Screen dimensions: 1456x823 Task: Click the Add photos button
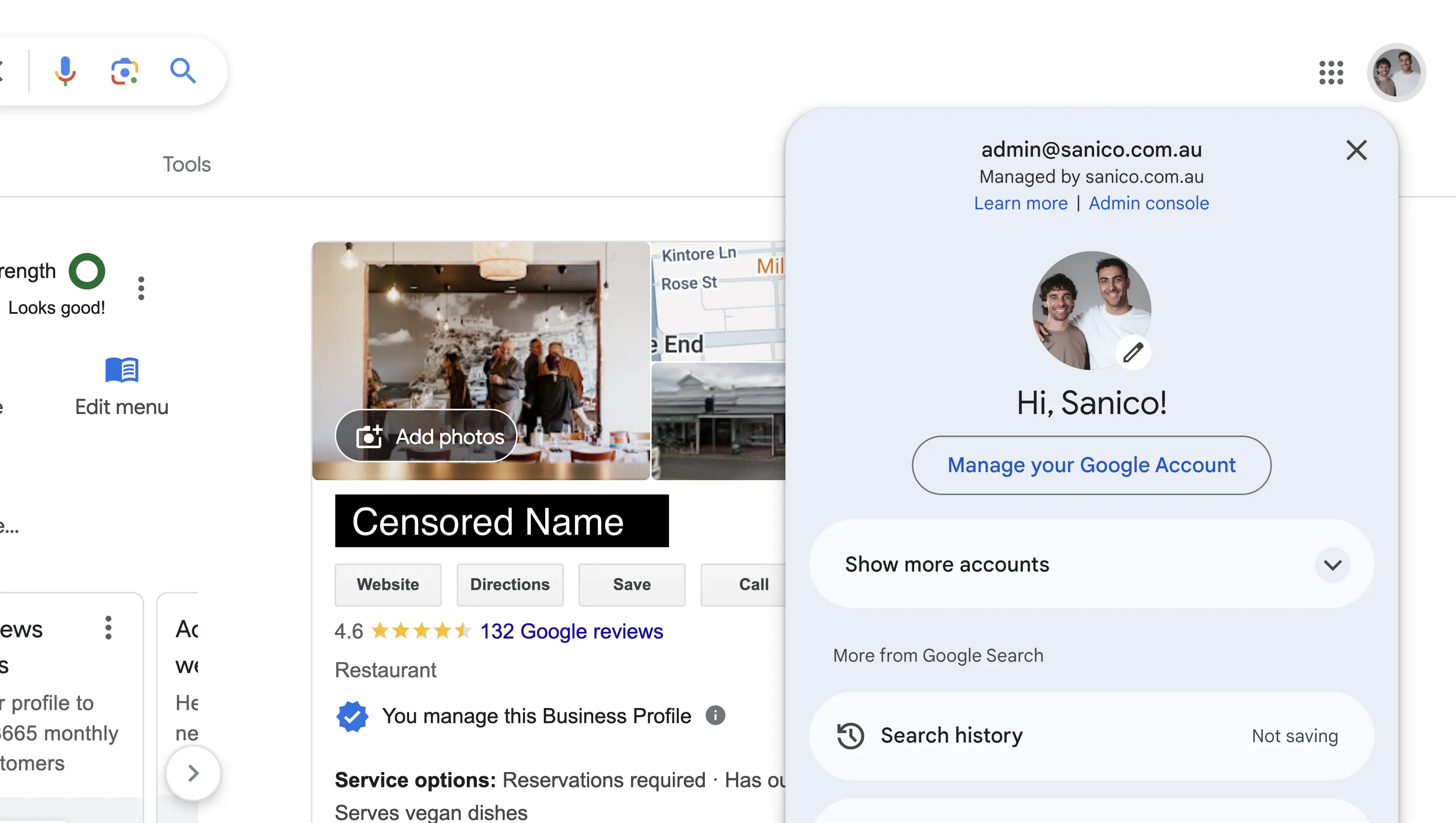427,436
